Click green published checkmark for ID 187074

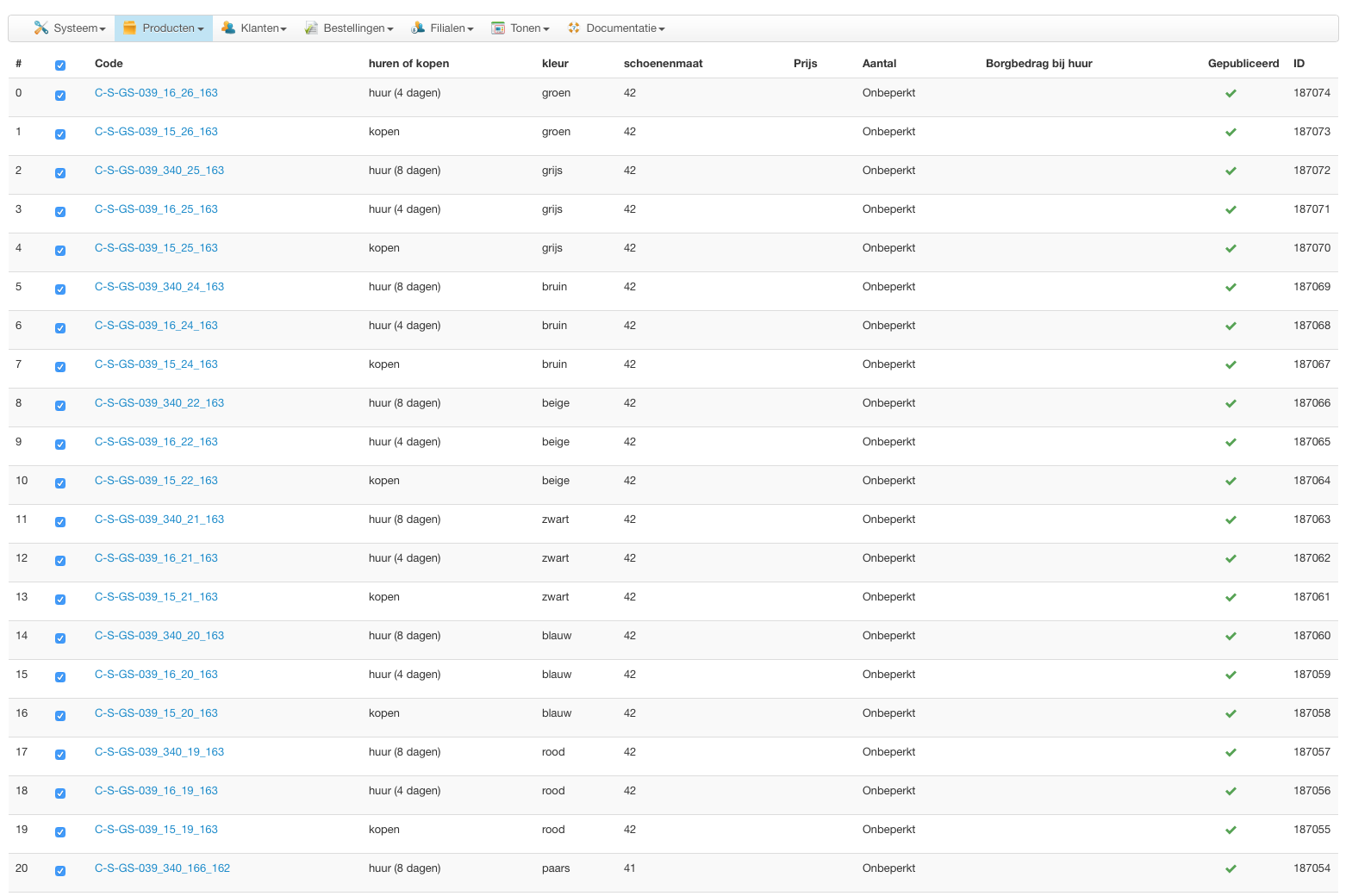tap(1231, 94)
